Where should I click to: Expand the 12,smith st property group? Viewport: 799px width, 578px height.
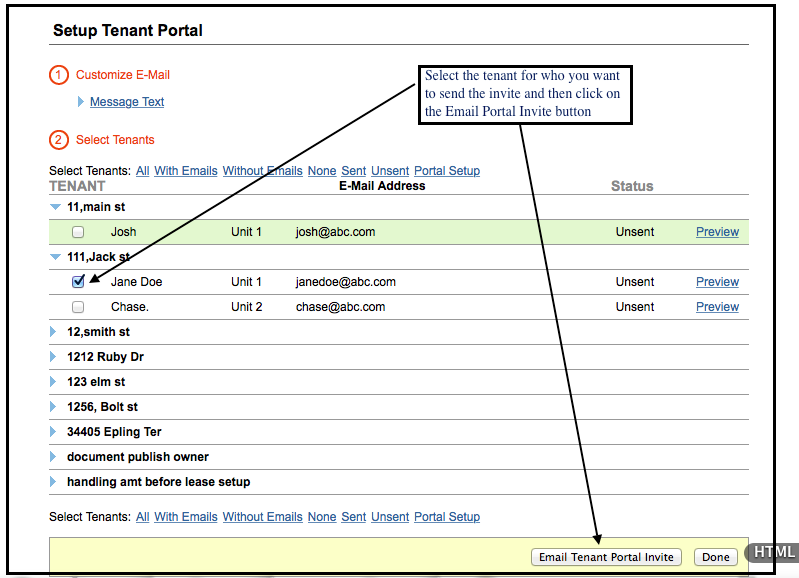point(53,332)
